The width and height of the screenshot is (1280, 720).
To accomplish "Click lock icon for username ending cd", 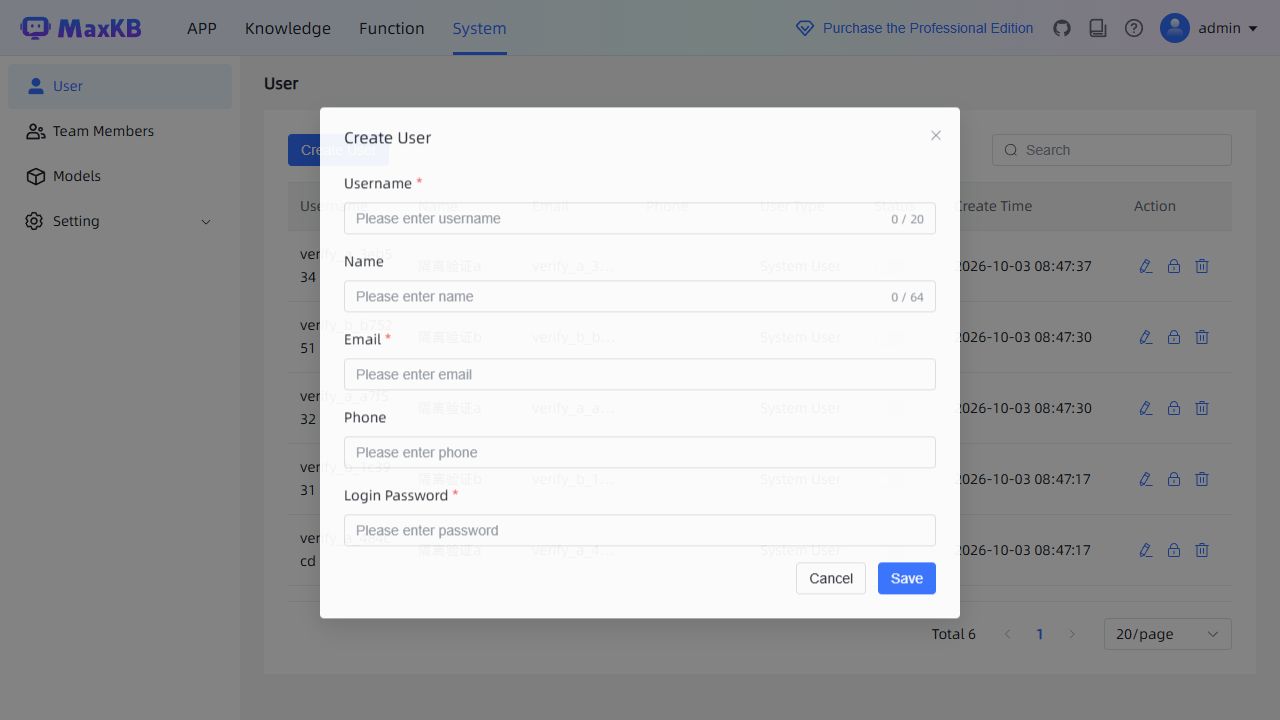I will (x=1174, y=550).
